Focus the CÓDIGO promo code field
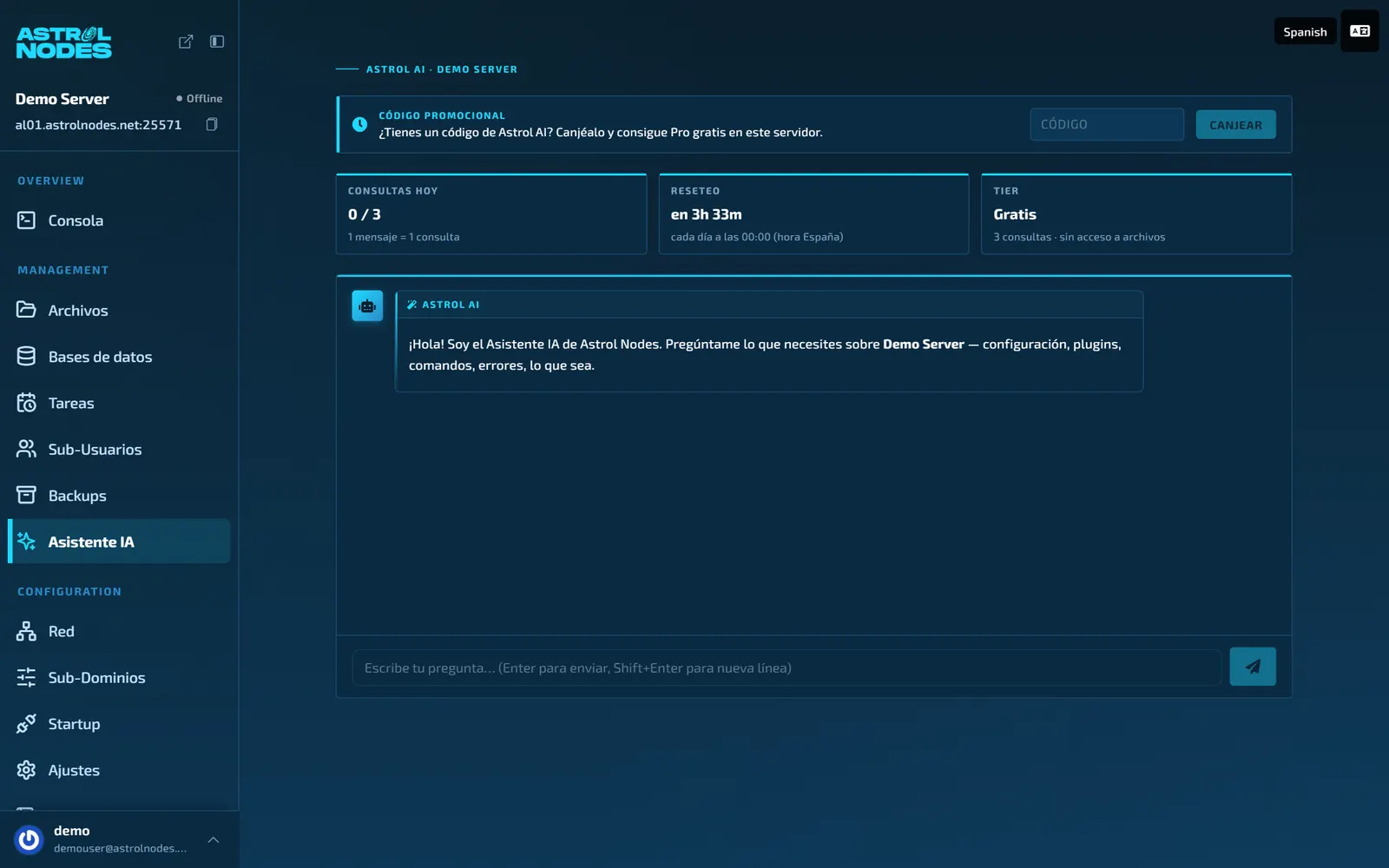The image size is (1389, 868). (1107, 124)
